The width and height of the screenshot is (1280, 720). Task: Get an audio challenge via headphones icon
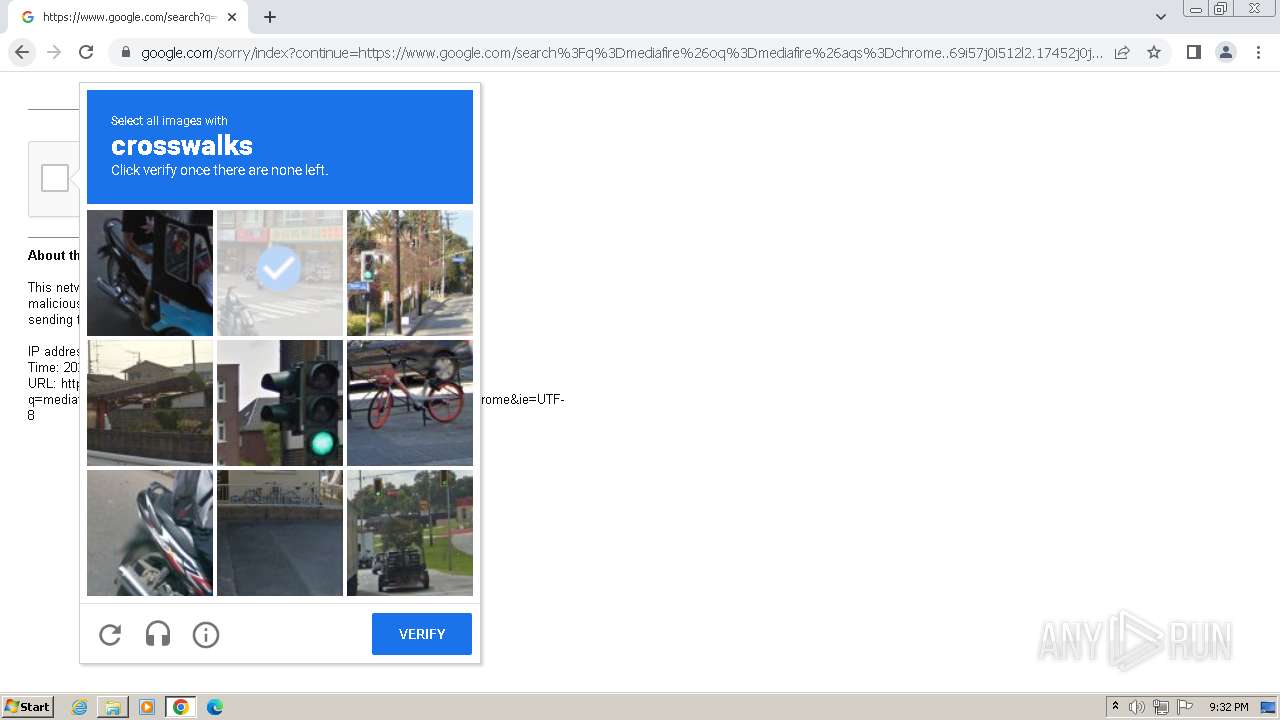(x=158, y=634)
